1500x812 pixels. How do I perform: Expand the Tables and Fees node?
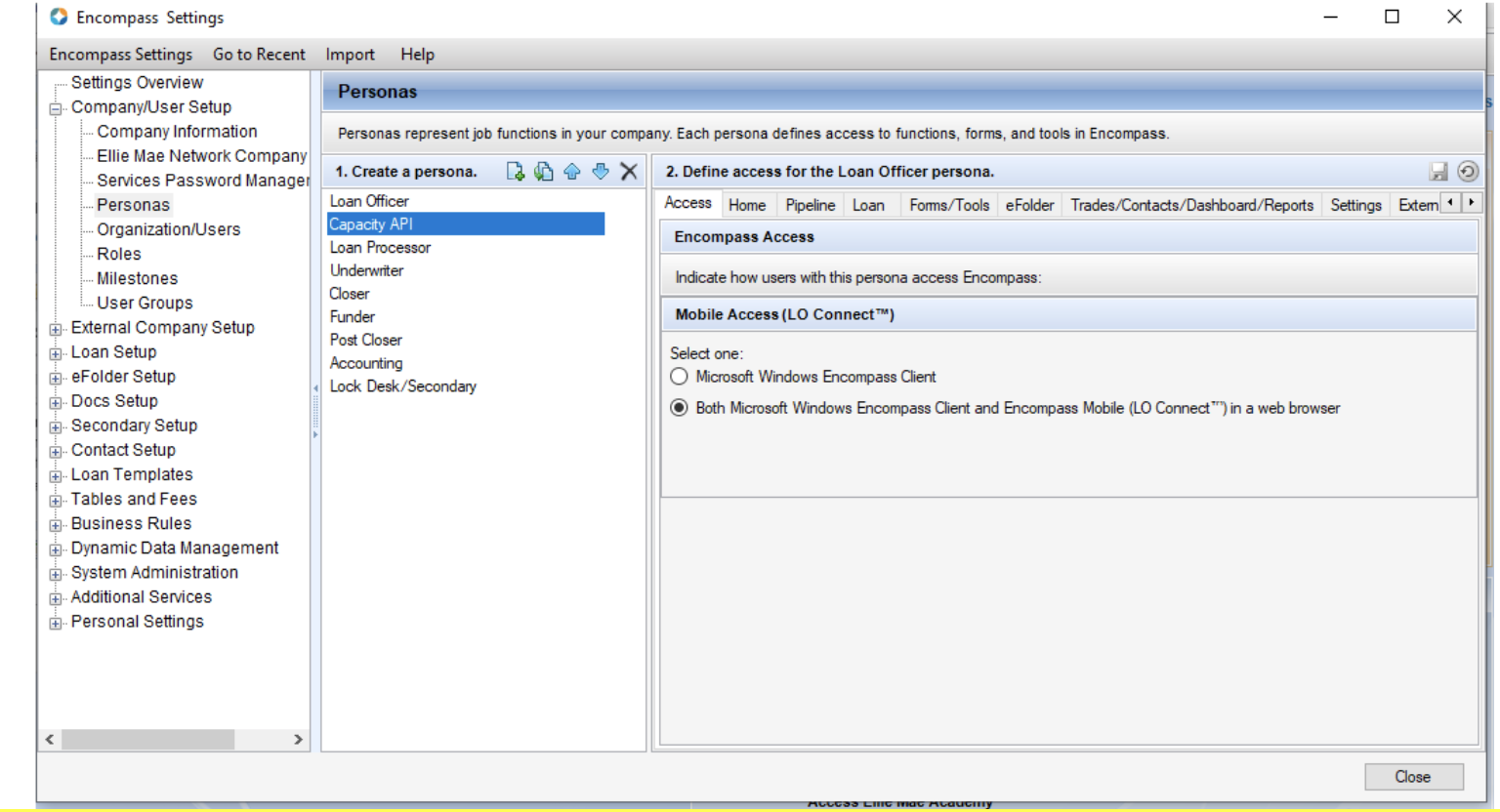coord(56,501)
